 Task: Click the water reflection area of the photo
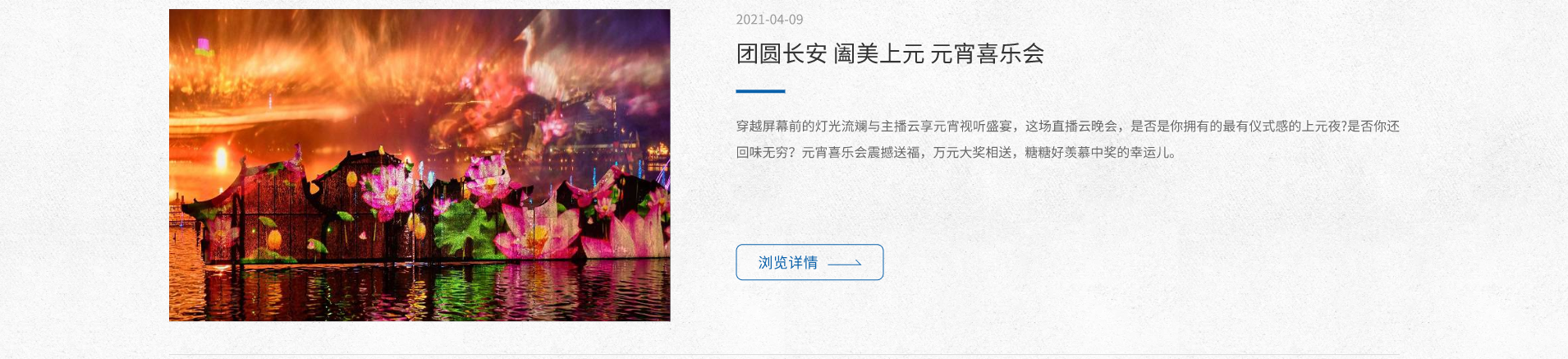[420, 292]
